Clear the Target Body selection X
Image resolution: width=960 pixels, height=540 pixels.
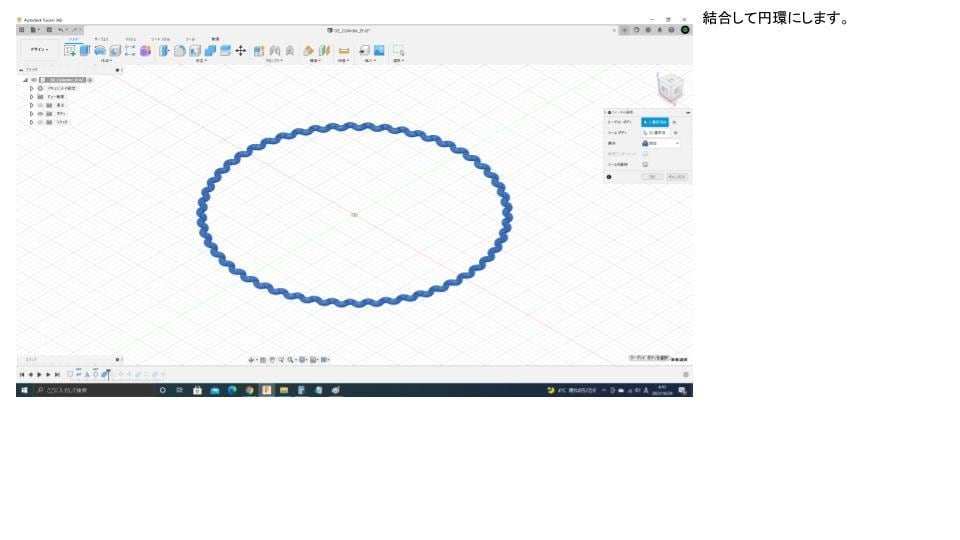tap(675, 122)
